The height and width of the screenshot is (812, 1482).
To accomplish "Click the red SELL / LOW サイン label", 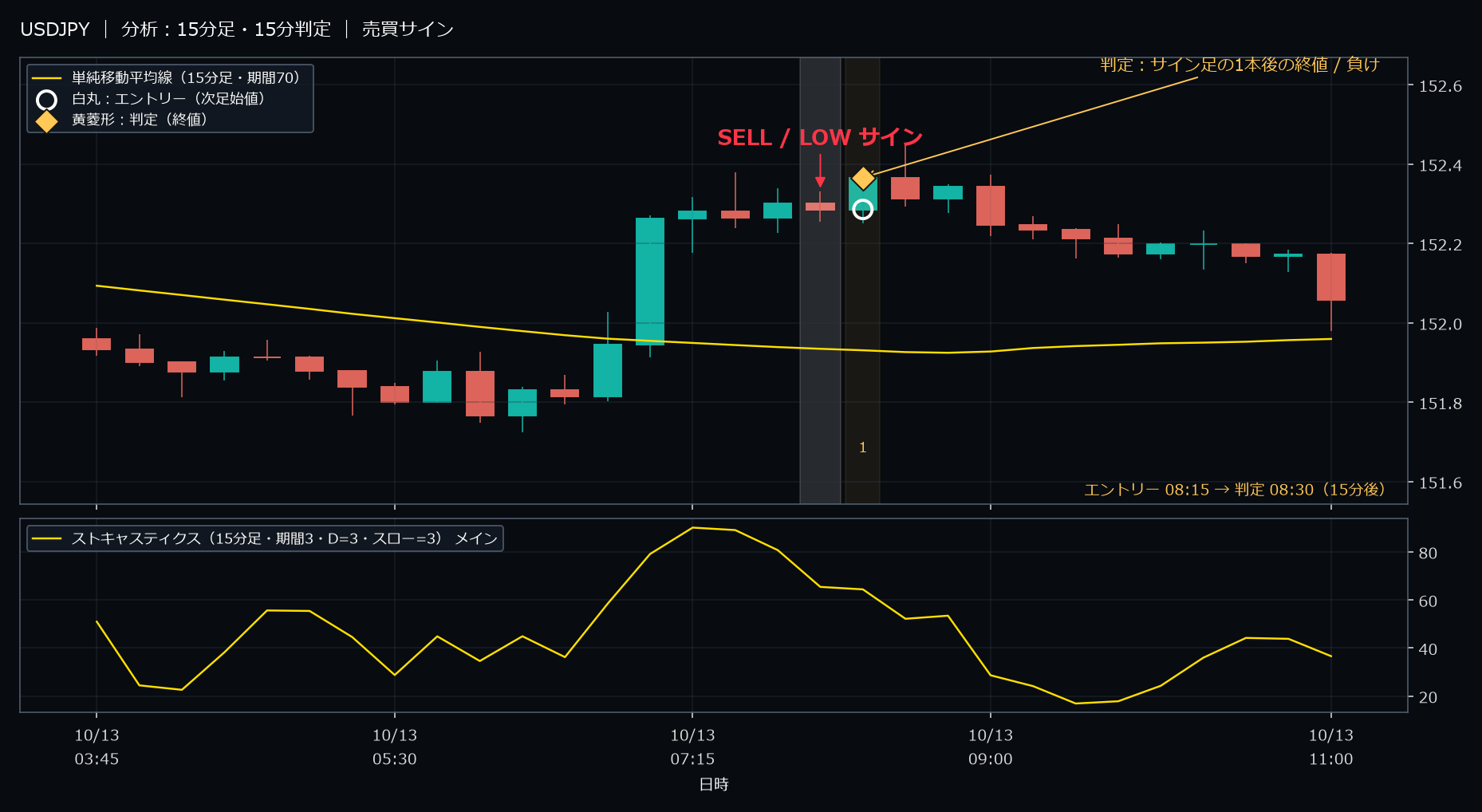I will (x=820, y=138).
